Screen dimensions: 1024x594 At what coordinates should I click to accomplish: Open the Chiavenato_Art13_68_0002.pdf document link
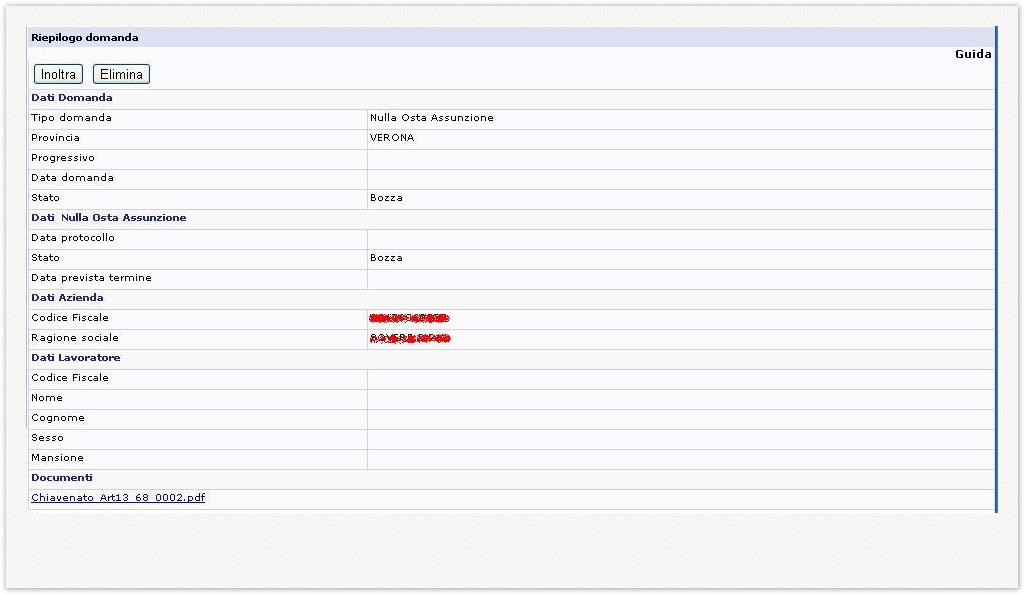(118, 498)
